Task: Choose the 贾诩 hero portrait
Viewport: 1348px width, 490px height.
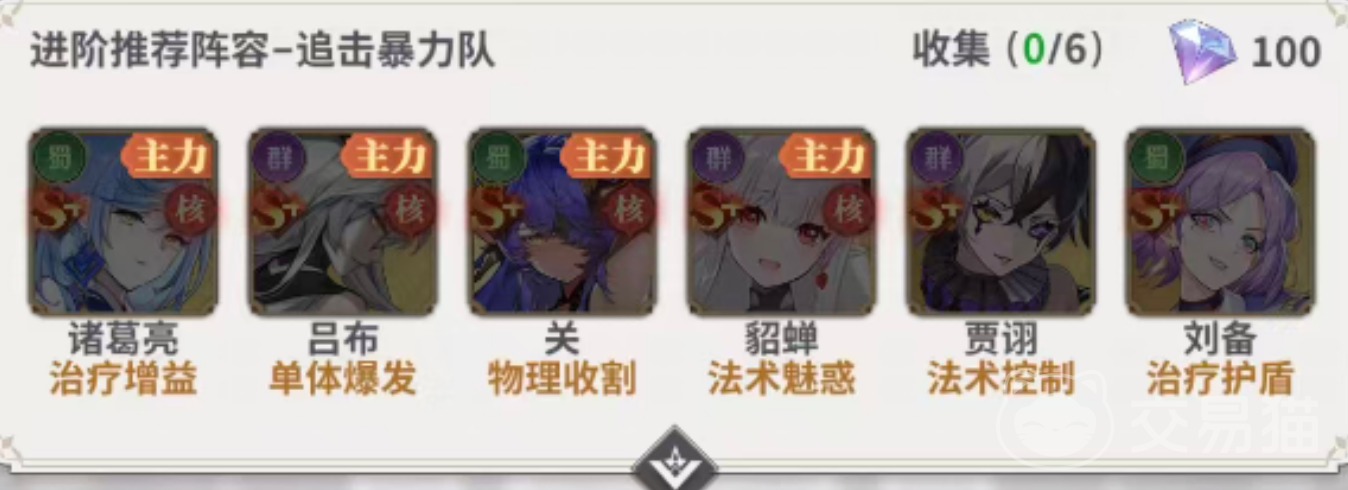Action: tap(1001, 222)
